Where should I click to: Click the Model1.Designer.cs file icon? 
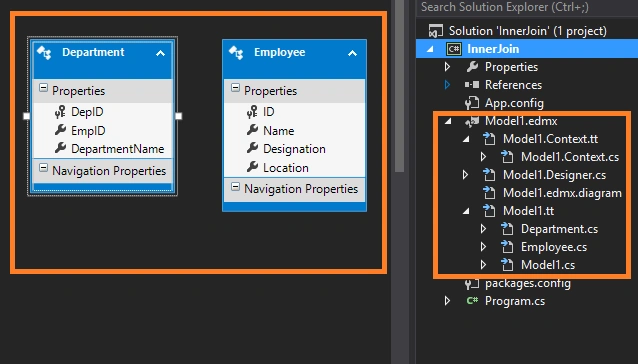click(489, 175)
